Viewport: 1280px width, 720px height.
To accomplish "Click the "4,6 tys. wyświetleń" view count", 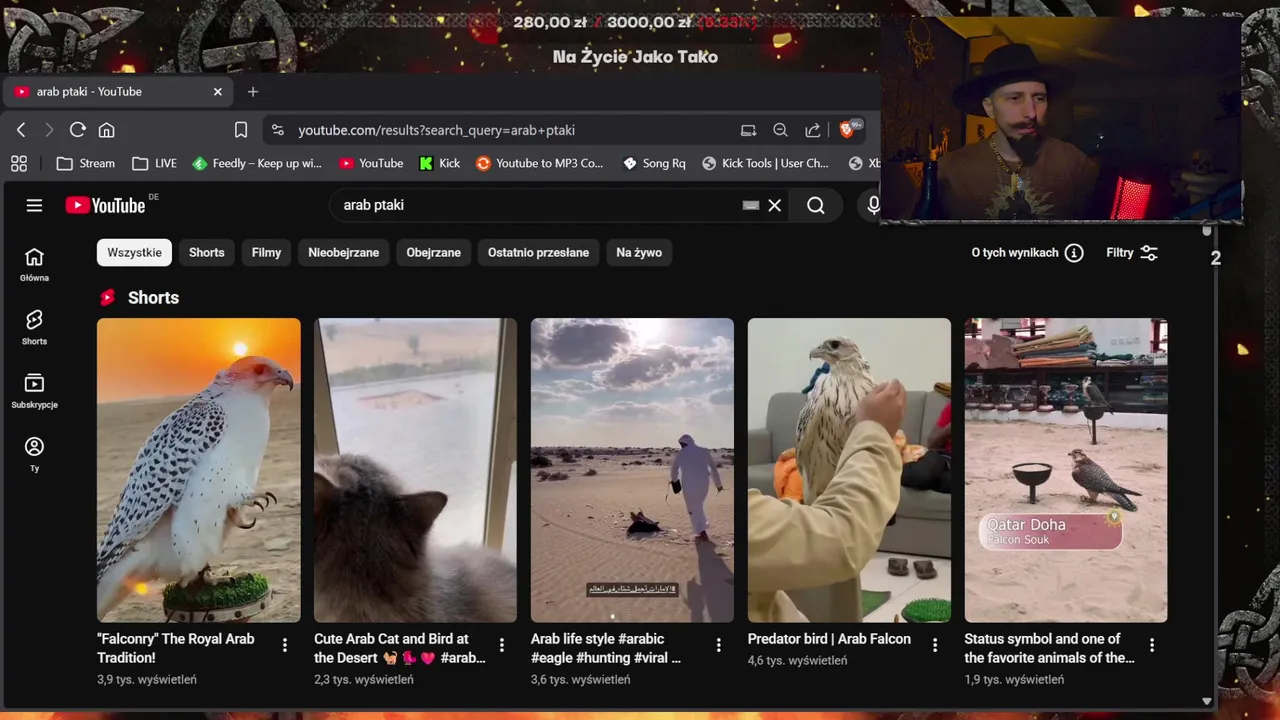I will (797, 661).
